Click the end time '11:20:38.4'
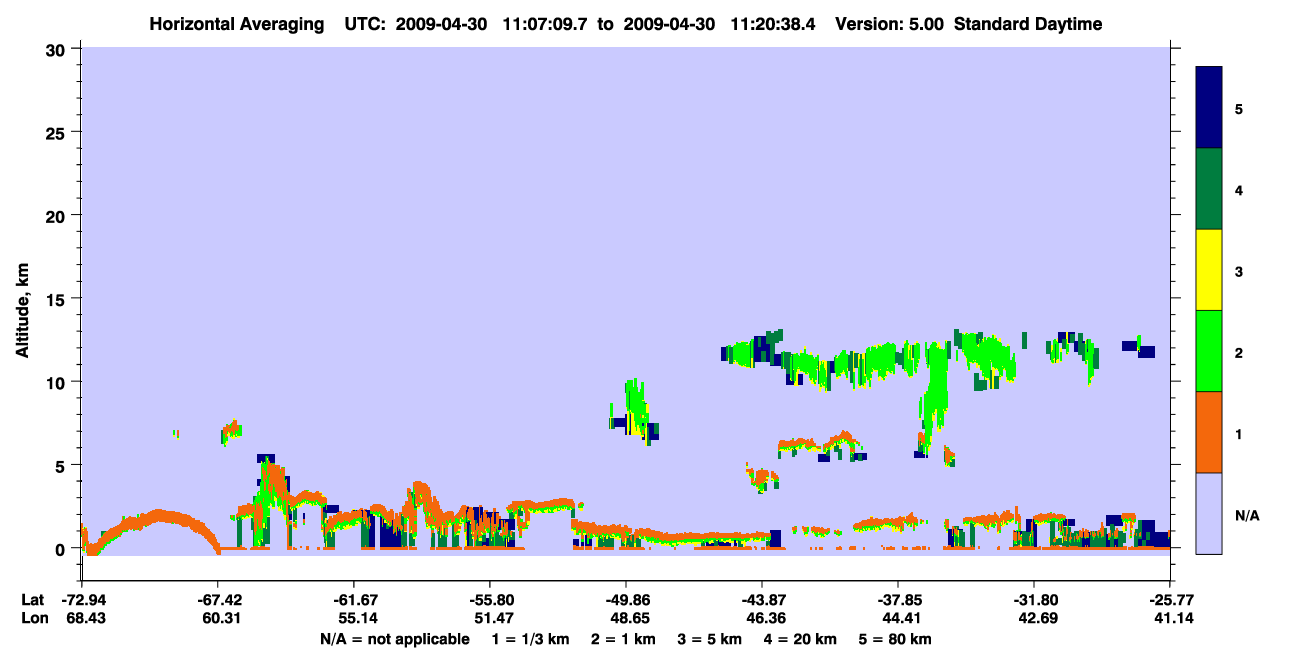Image resolution: width=1300 pixels, height=667 pixels. coord(774,24)
